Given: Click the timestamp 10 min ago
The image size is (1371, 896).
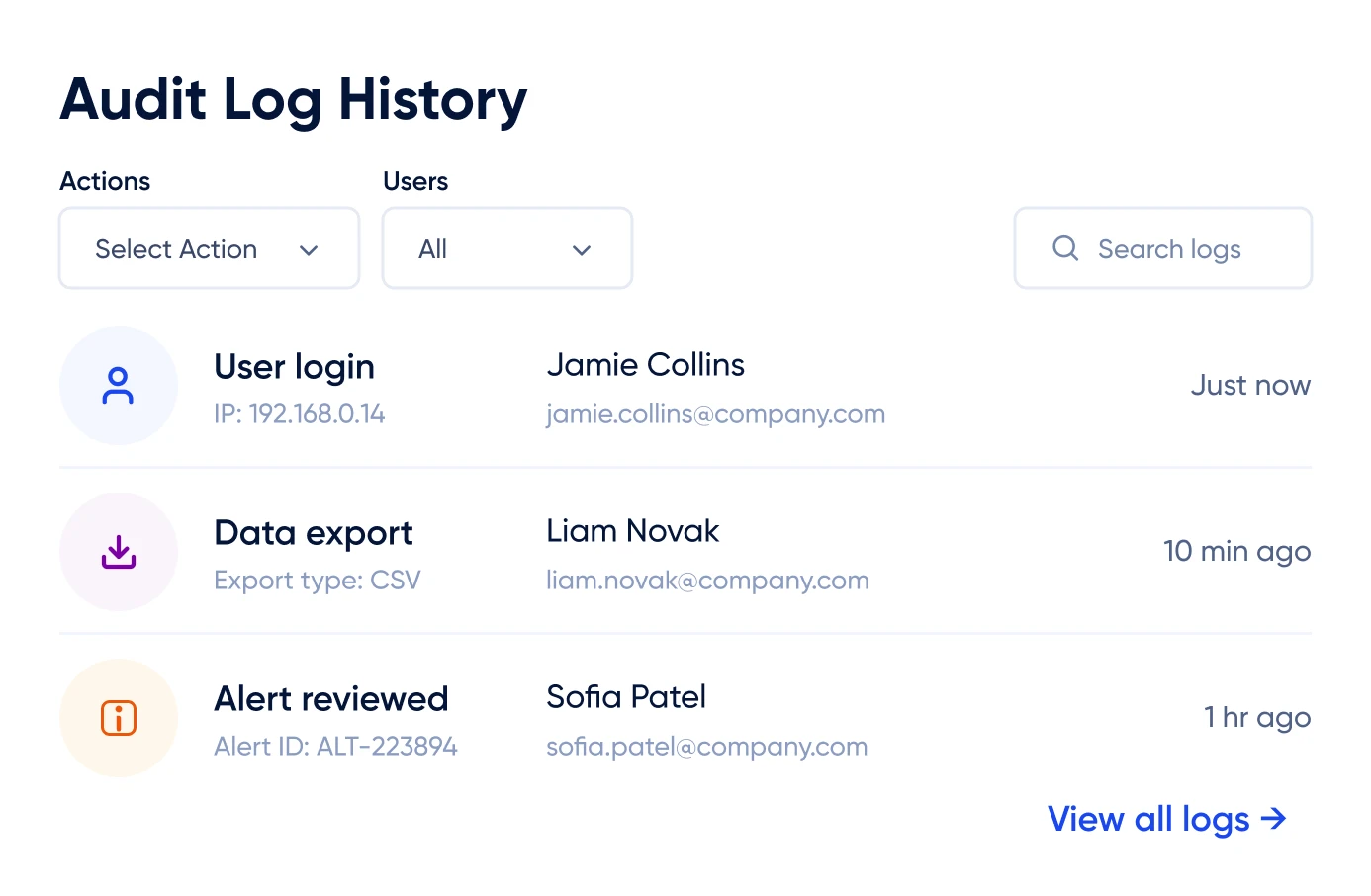Looking at the screenshot, I should coord(1237,551).
